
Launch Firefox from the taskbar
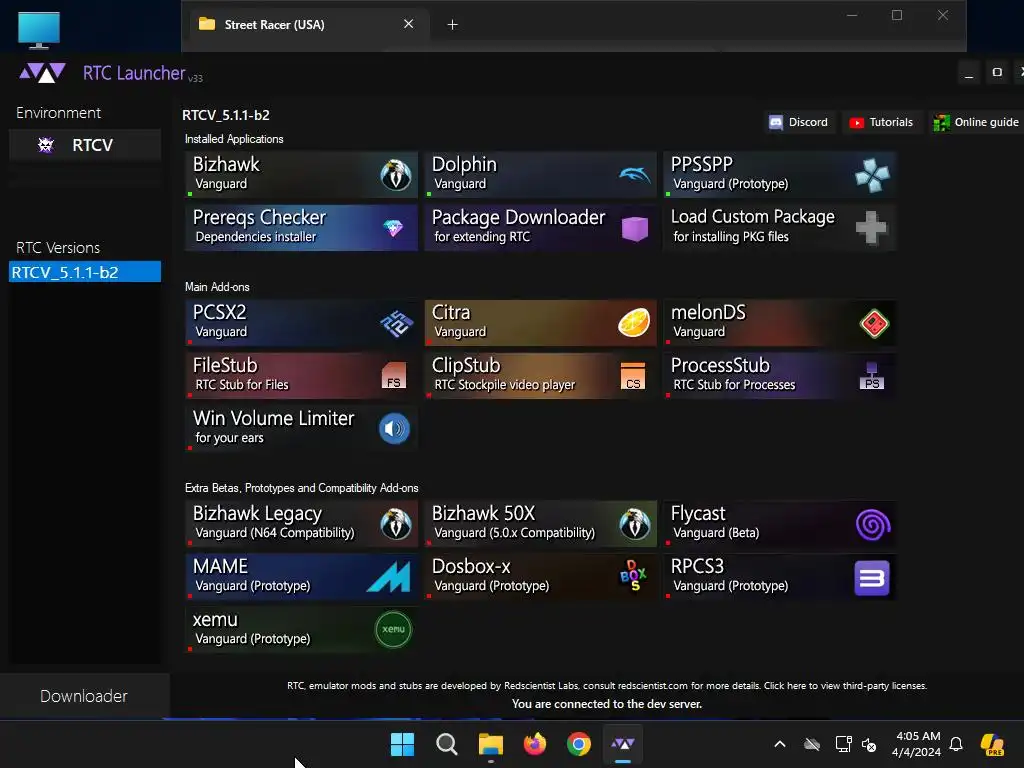[x=535, y=744]
